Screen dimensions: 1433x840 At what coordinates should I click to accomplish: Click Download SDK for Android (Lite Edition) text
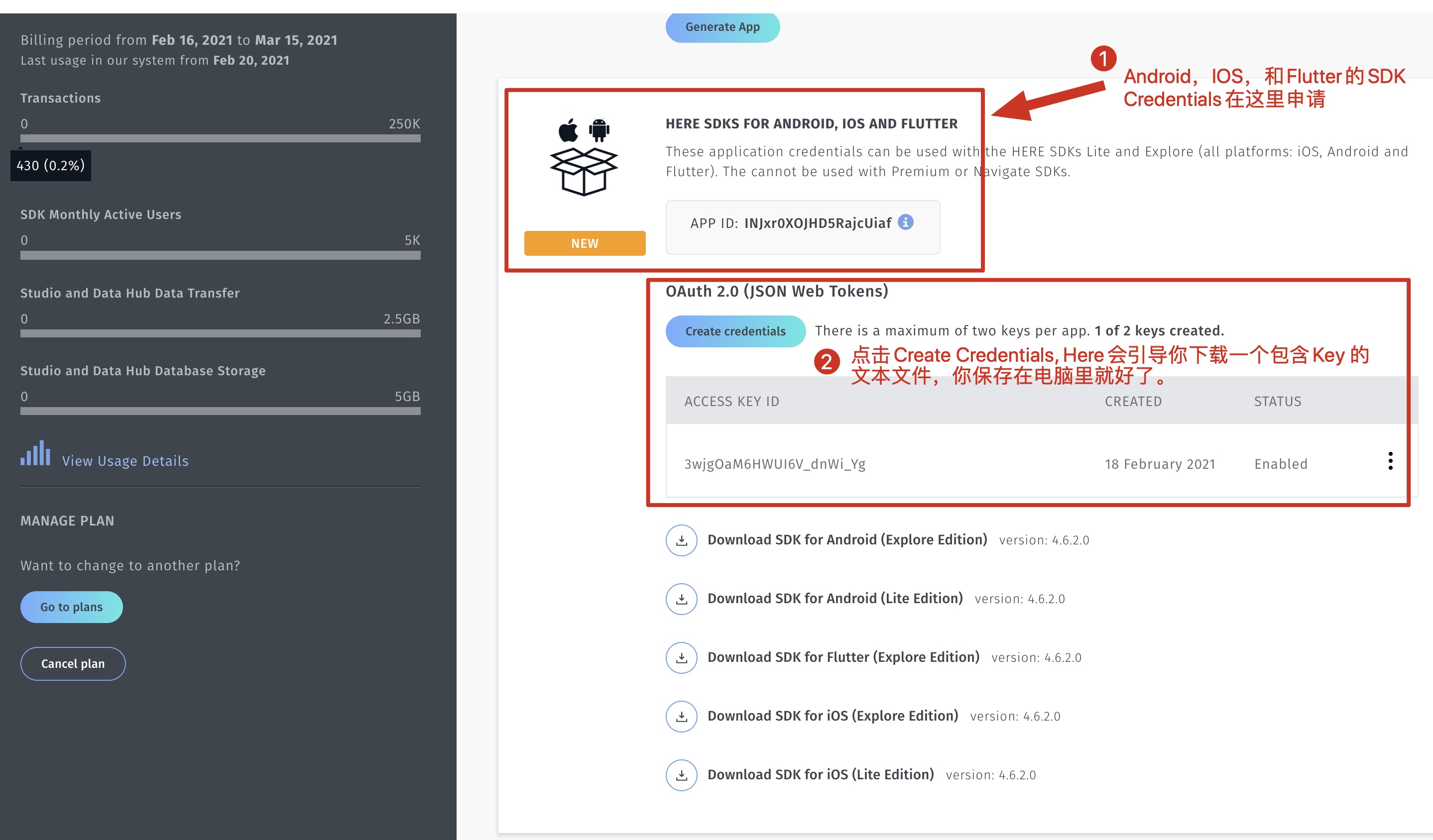(835, 599)
